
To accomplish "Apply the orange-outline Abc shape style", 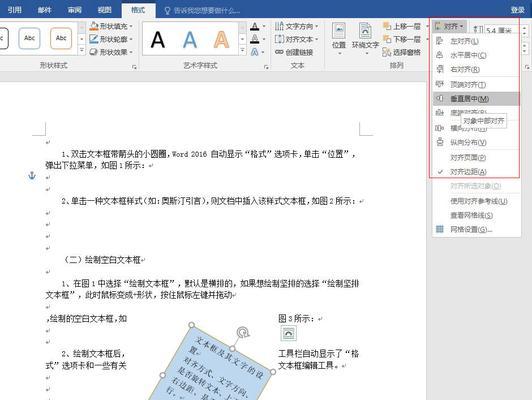I will tap(61, 38).
